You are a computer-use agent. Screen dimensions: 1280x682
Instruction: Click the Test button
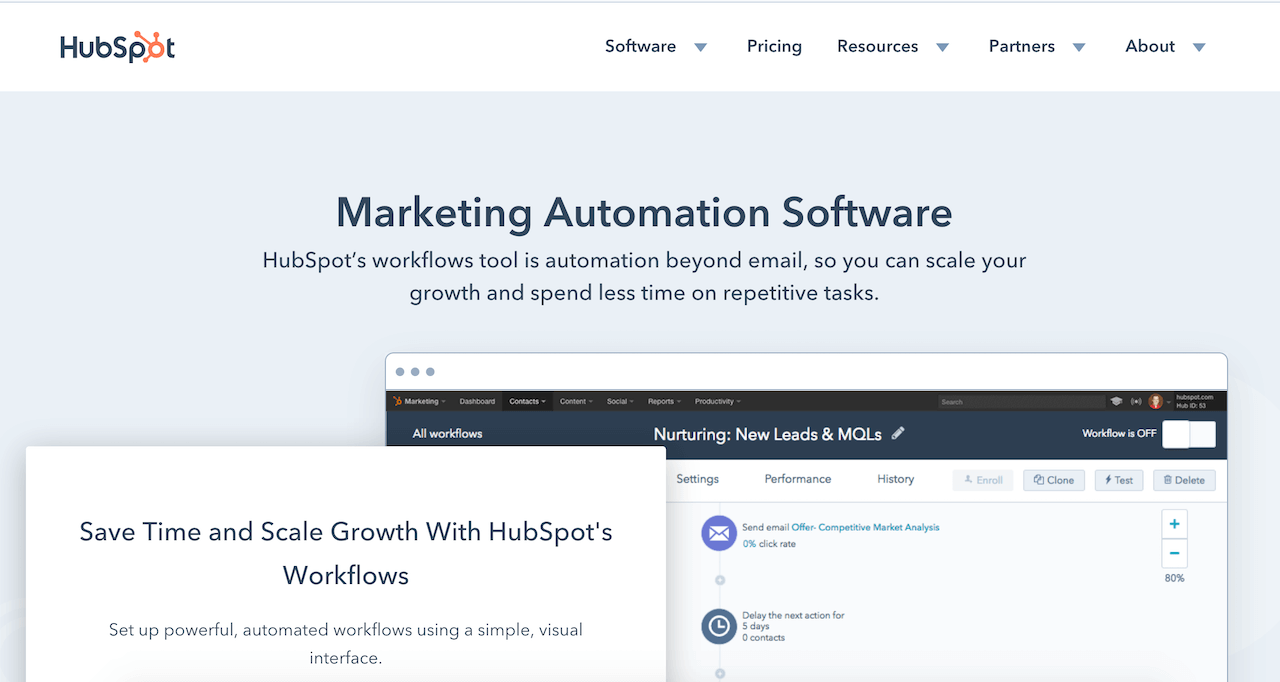1119,480
